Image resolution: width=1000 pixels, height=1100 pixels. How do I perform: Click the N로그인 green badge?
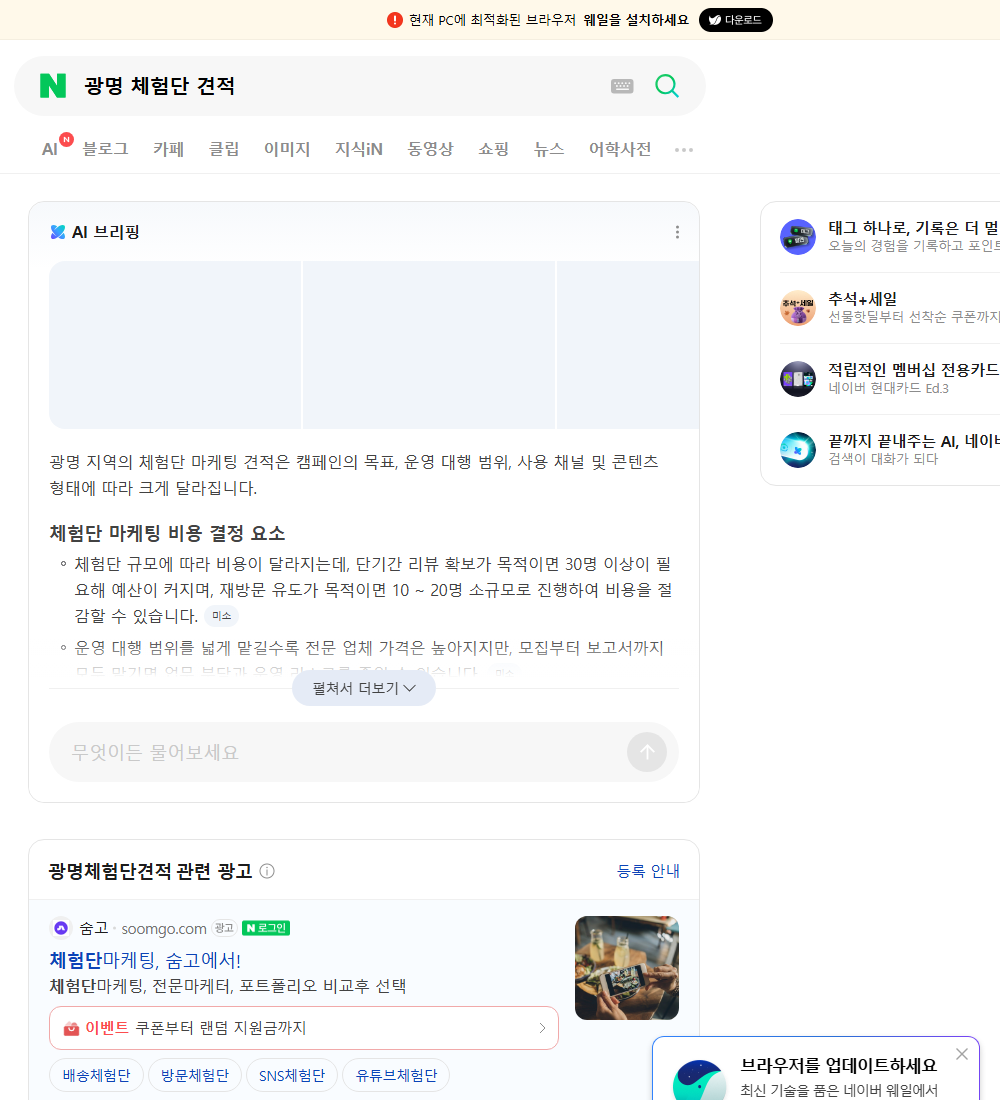click(266, 928)
